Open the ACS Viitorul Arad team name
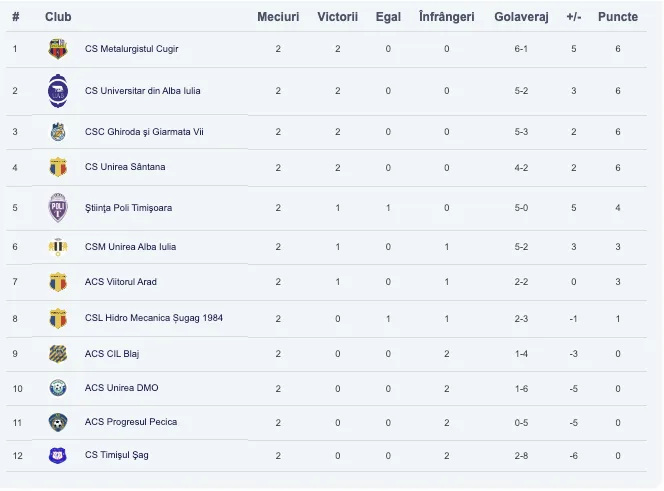 [121, 282]
